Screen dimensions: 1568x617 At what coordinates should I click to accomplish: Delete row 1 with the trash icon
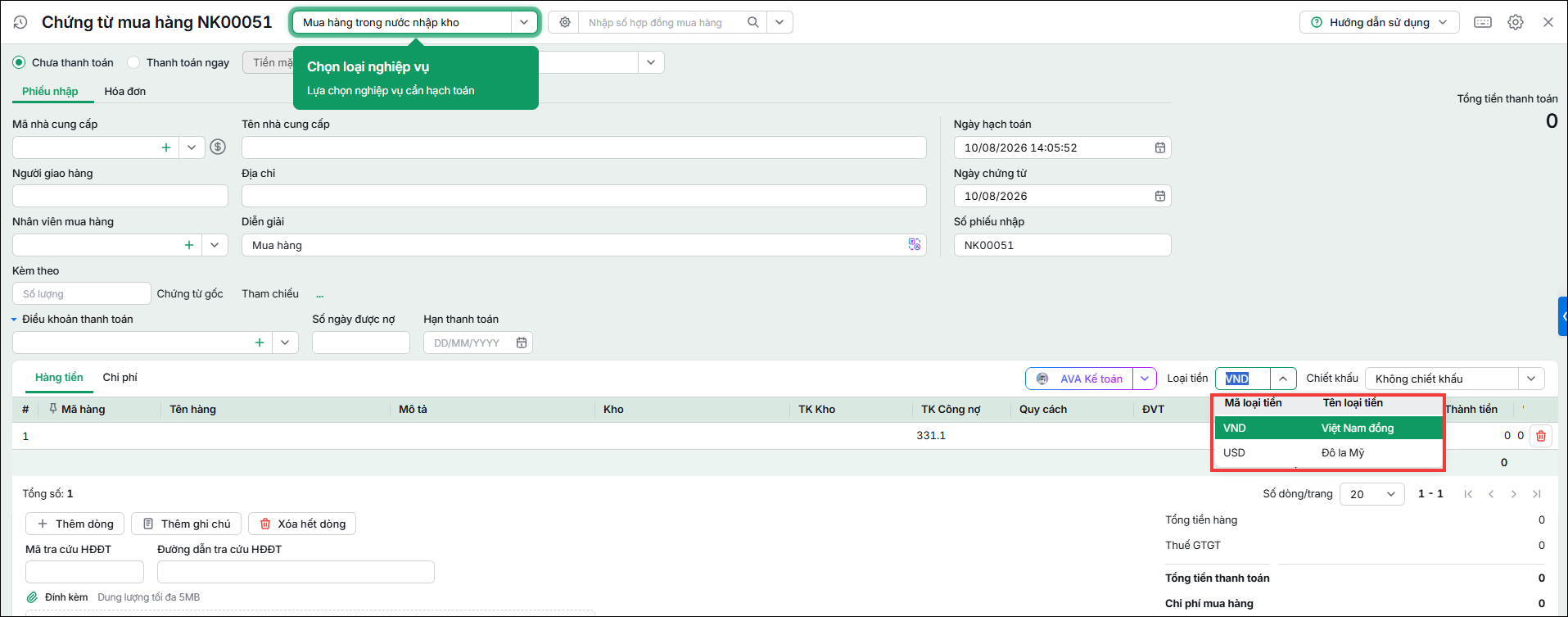[1541, 436]
